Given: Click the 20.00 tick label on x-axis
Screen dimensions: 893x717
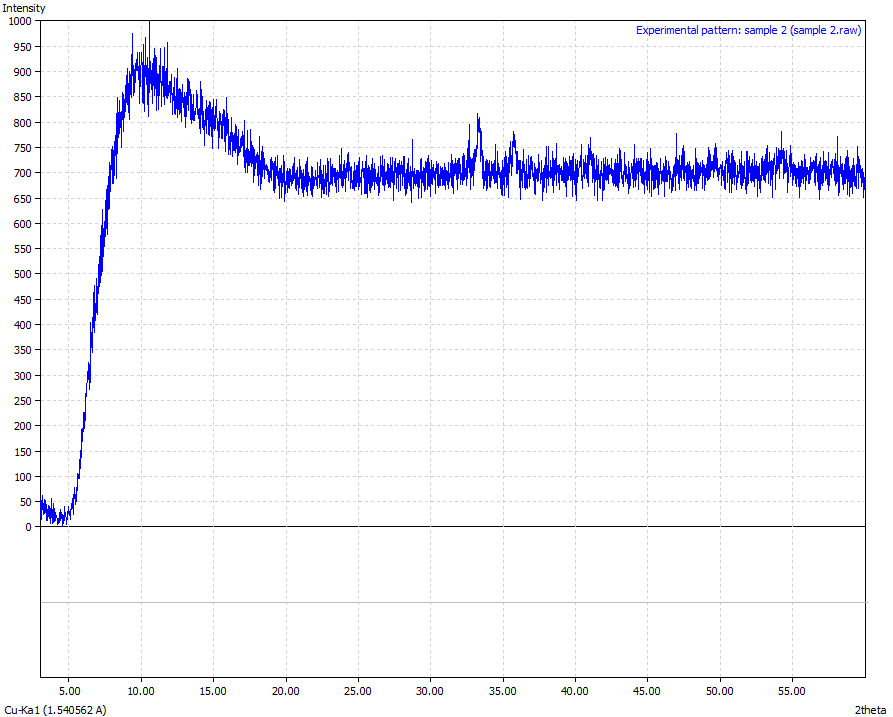Looking at the screenshot, I should point(285,691).
